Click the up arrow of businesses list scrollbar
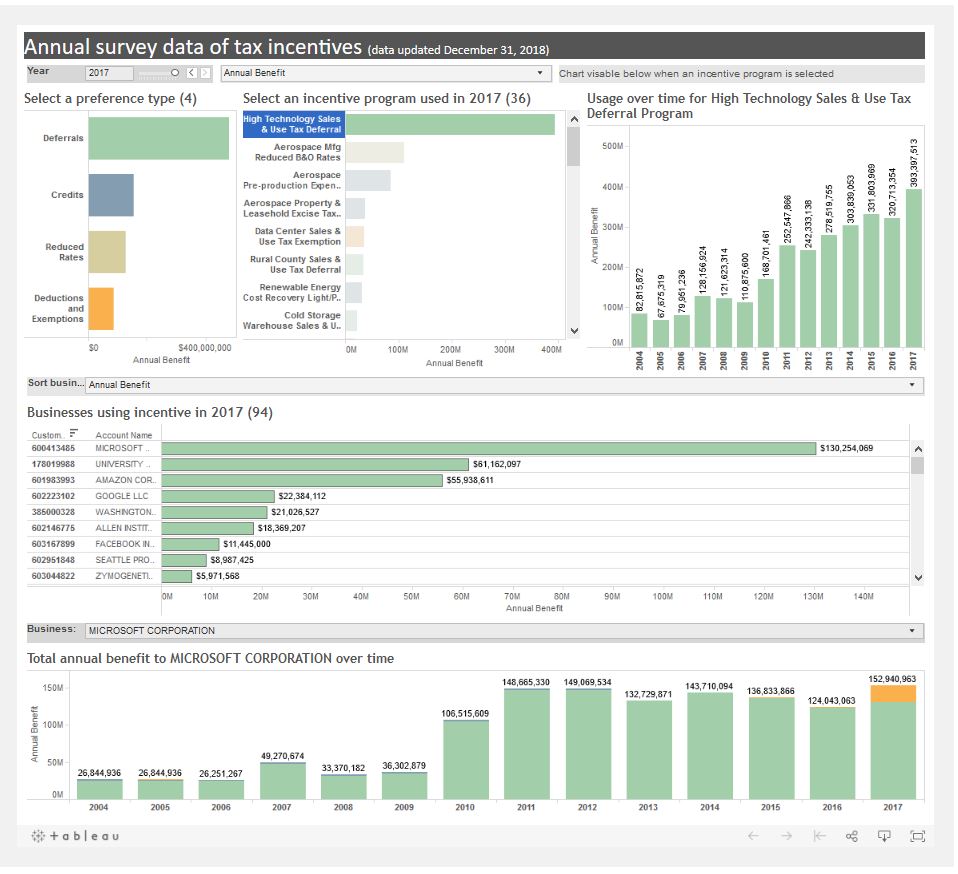 coord(917,449)
